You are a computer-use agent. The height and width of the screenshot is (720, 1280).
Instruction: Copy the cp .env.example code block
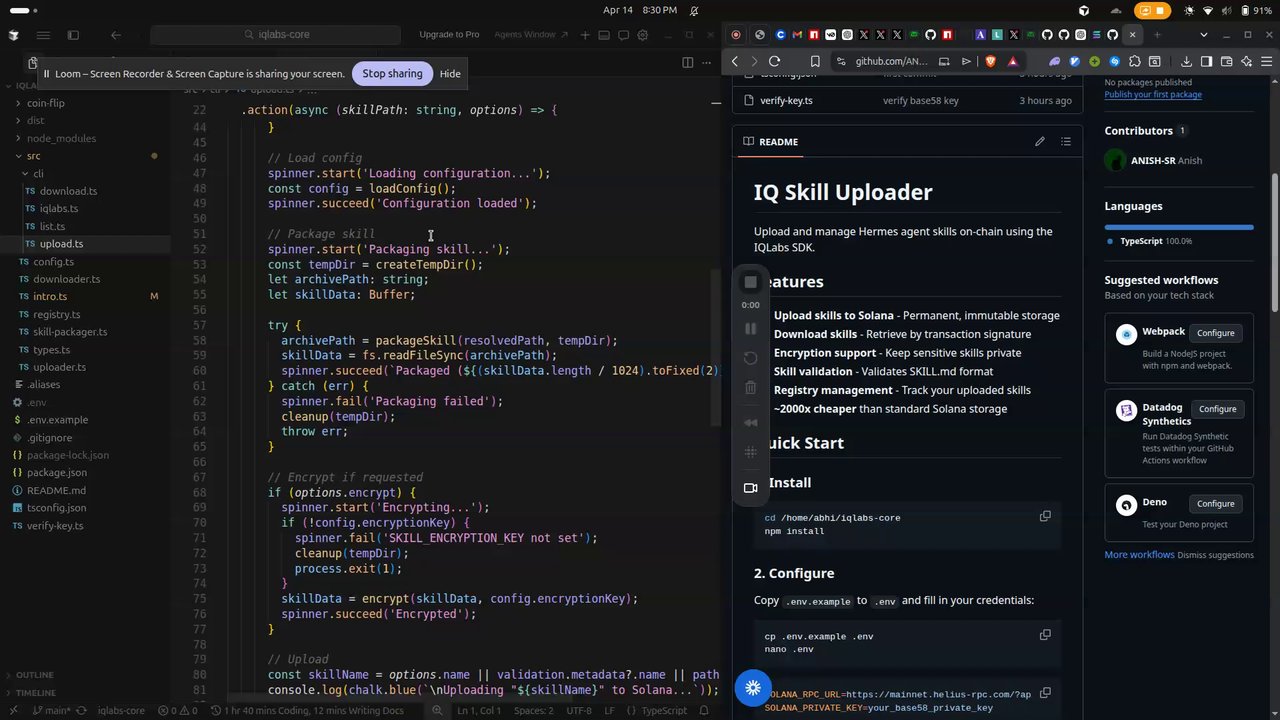pos(1045,635)
